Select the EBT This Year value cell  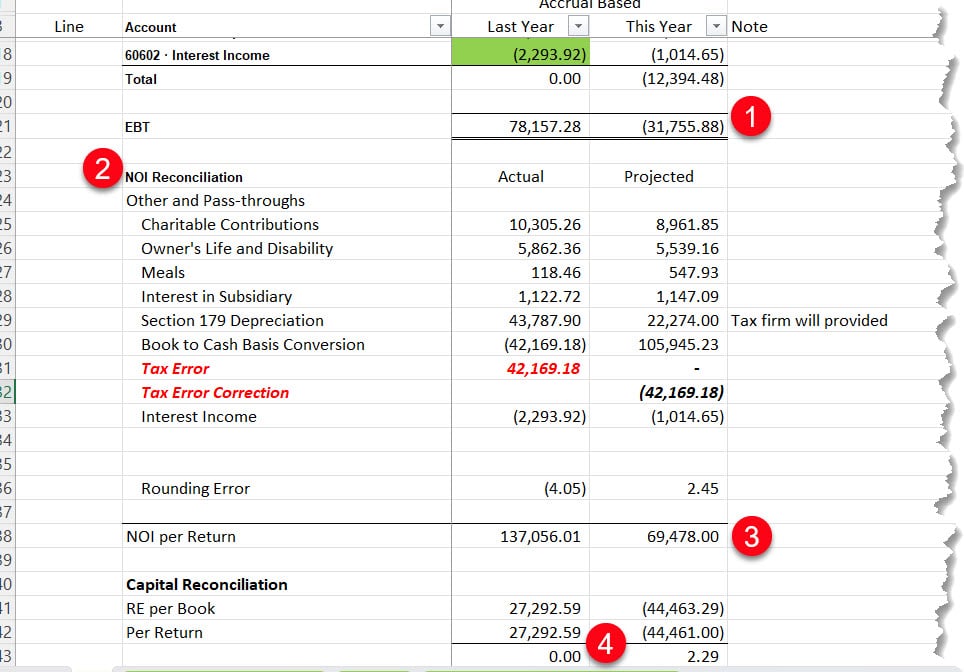tap(658, 127)
